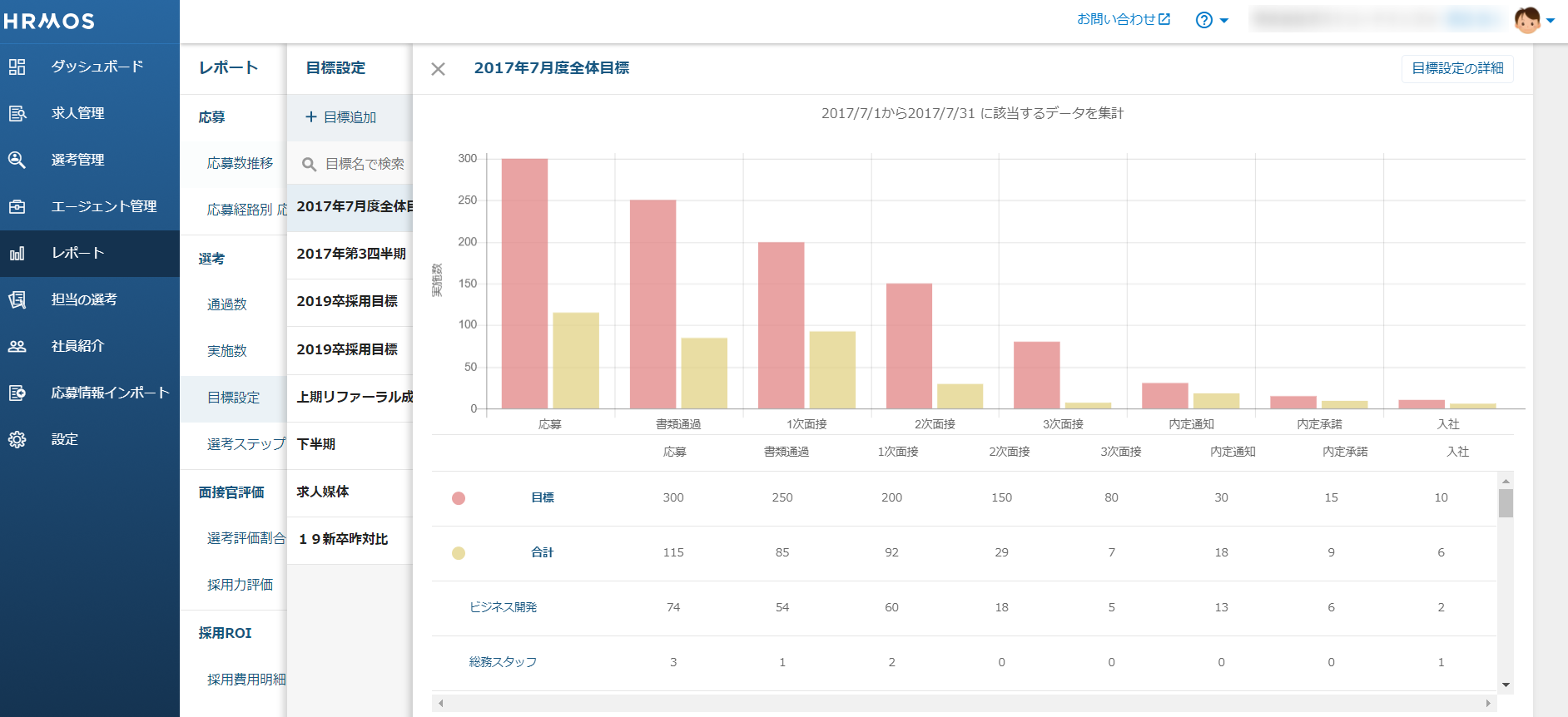The height and width of the screenshot is (717, 1568).
Task: Click the ビジネス開発 row label
Action: coord(503,607)
